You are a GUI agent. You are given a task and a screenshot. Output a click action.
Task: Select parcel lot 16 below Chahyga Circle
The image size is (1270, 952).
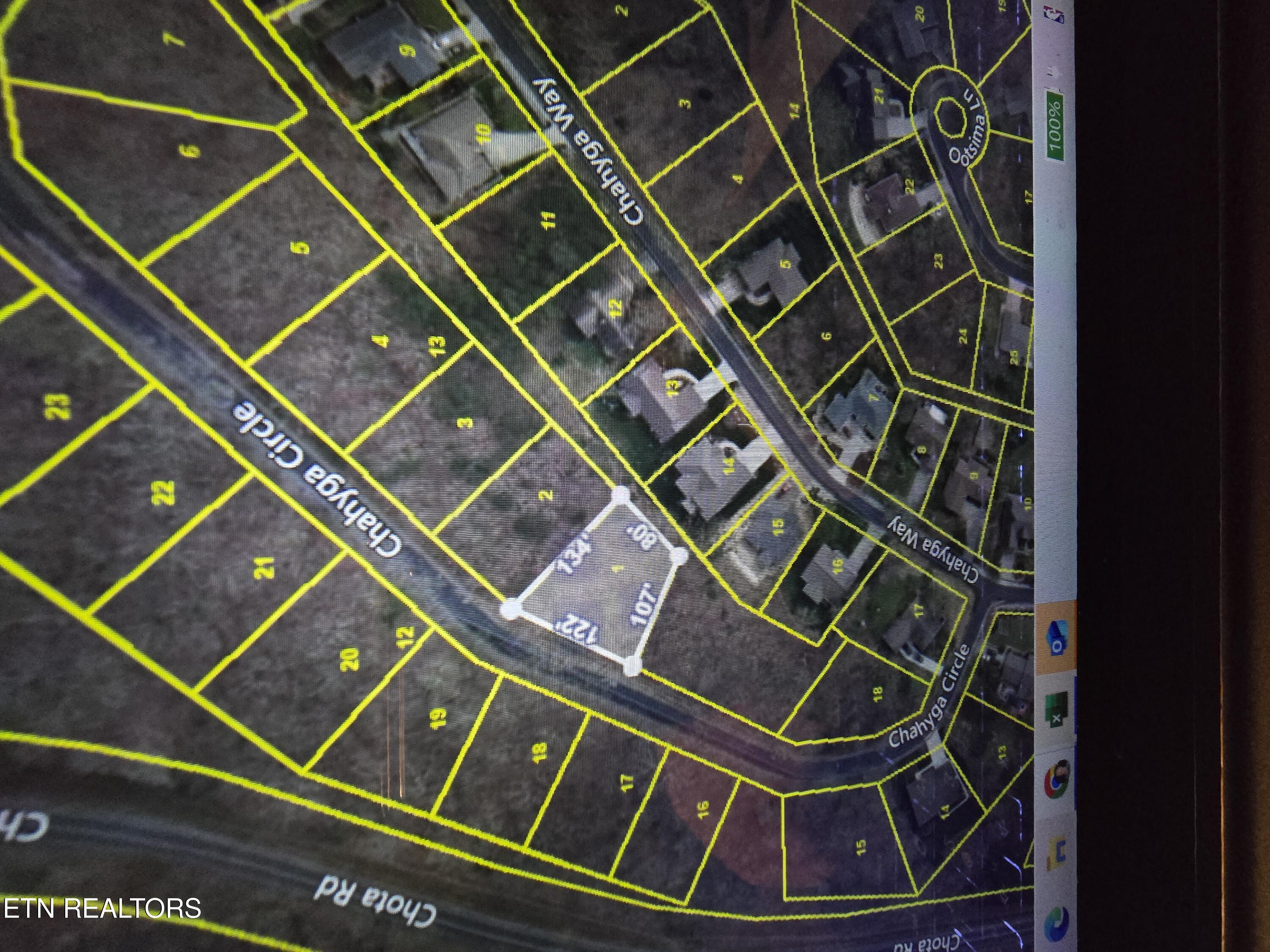coord(704,809)
